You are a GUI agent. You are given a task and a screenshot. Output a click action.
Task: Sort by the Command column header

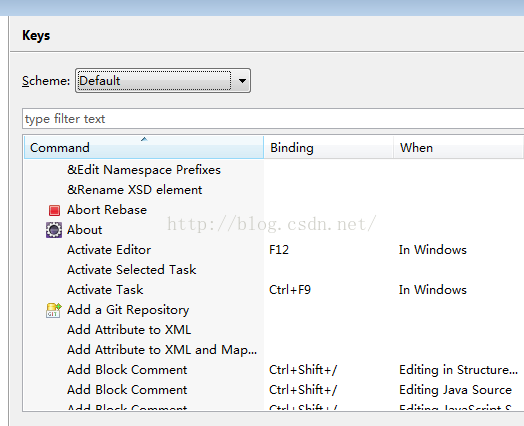tap(144, 147)
